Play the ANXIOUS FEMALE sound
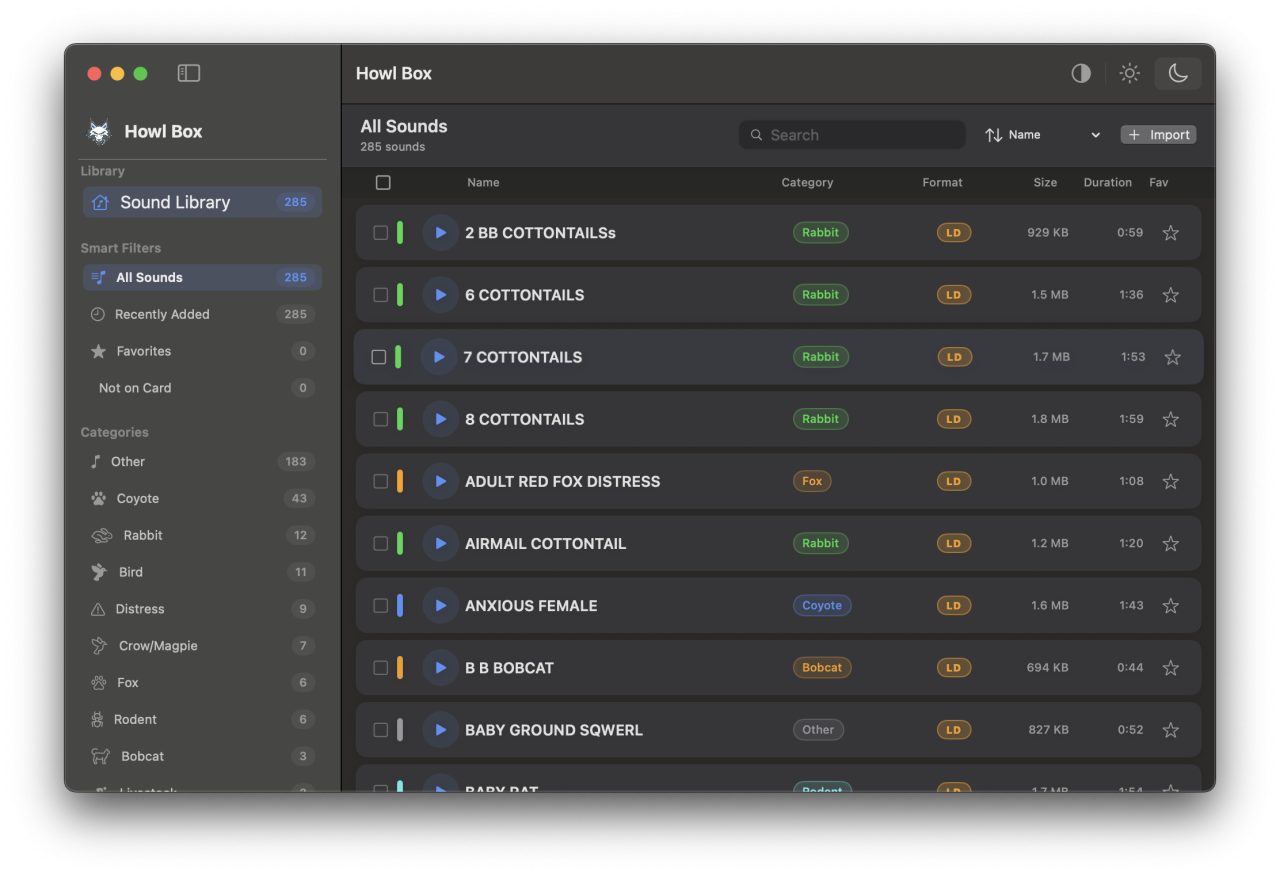 pyautogui.click(x=440, y=606)
